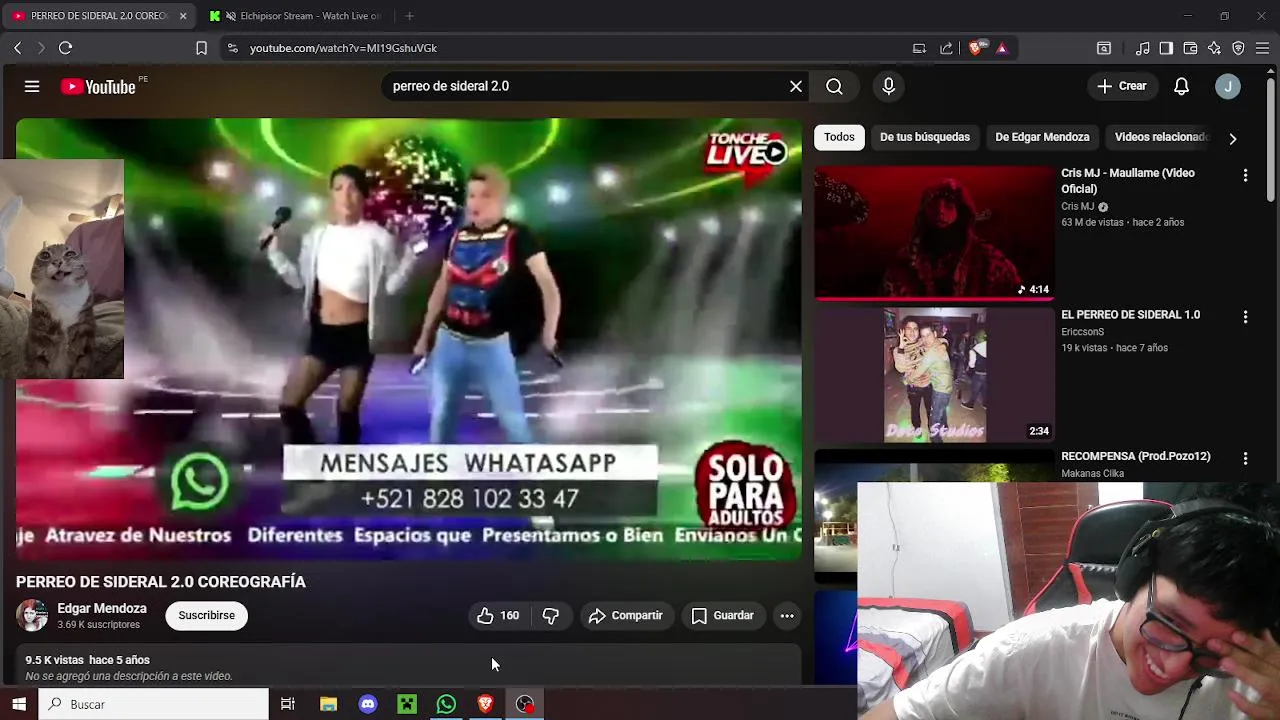
Task: Open Windows Start menu
Action: pos(19,704)
